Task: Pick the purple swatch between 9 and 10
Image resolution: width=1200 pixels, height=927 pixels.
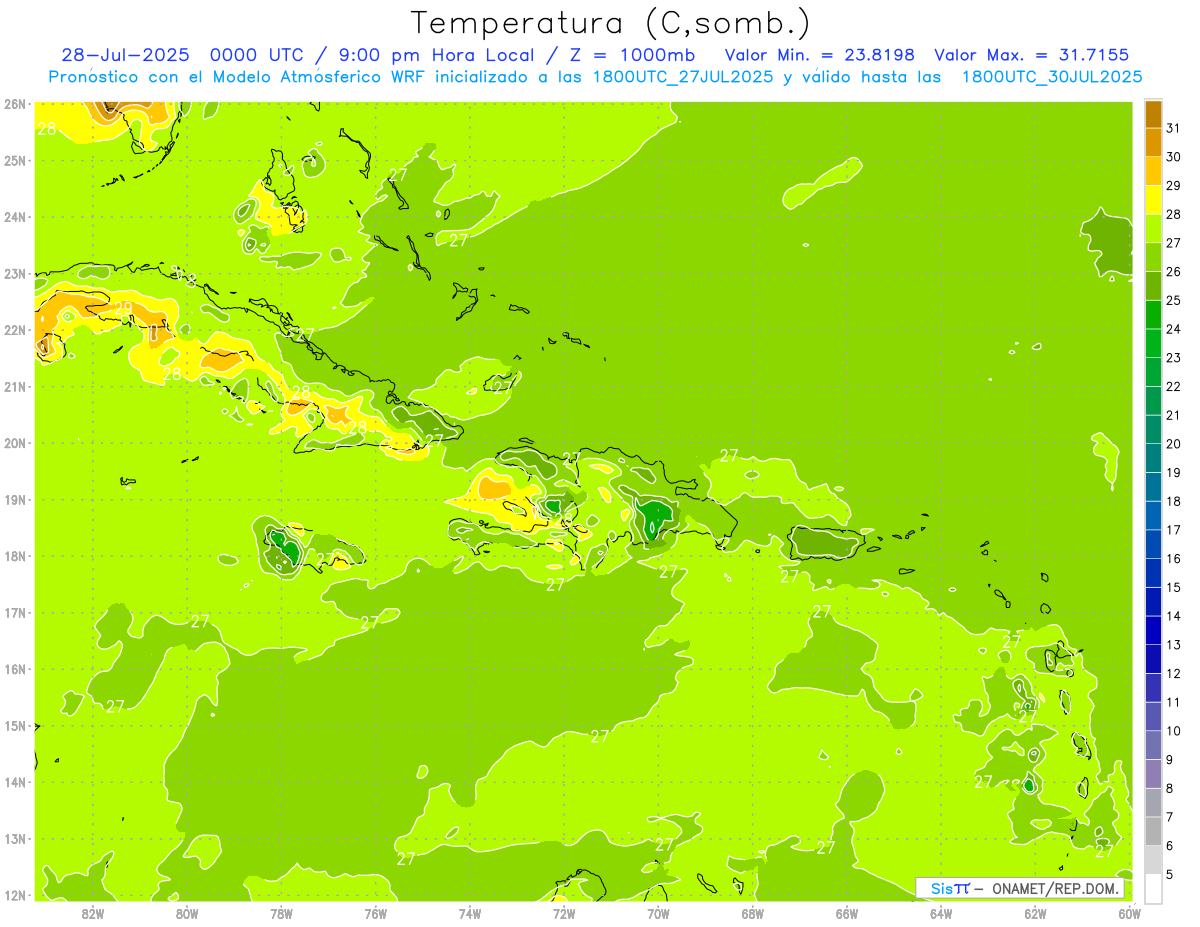Action: coord(1153,745)
